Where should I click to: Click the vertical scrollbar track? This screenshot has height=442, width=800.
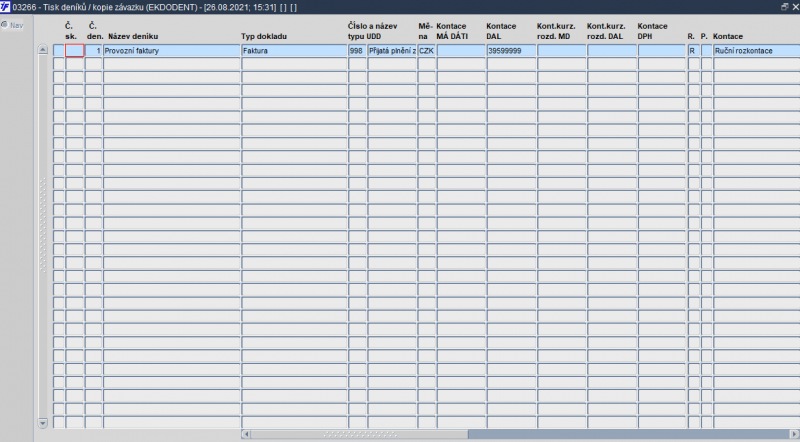pos(43,236)
